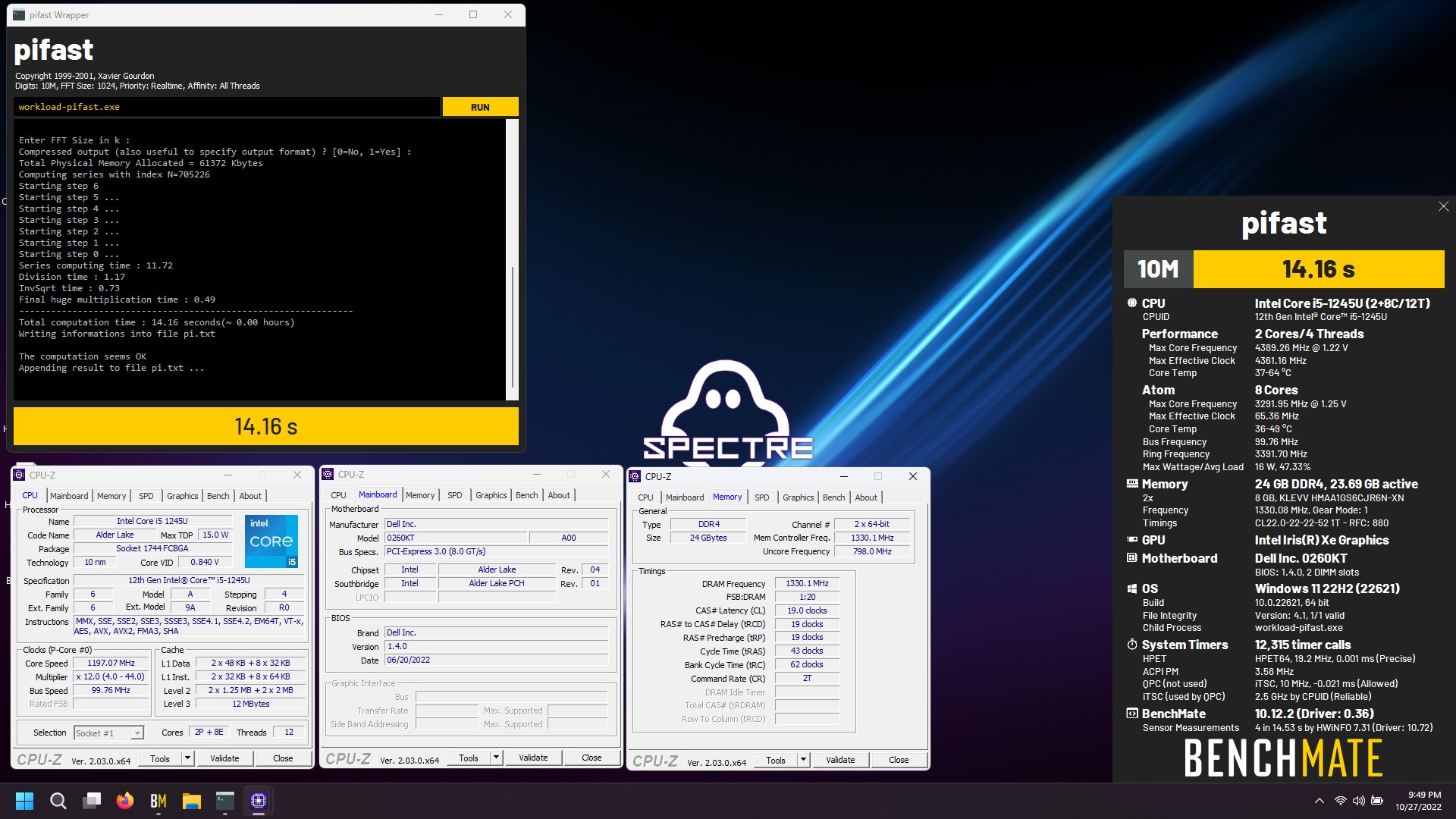The image size is (1456, 819).
Task: Close the BenchMate pifast result panel
Action: (1443, 206)
